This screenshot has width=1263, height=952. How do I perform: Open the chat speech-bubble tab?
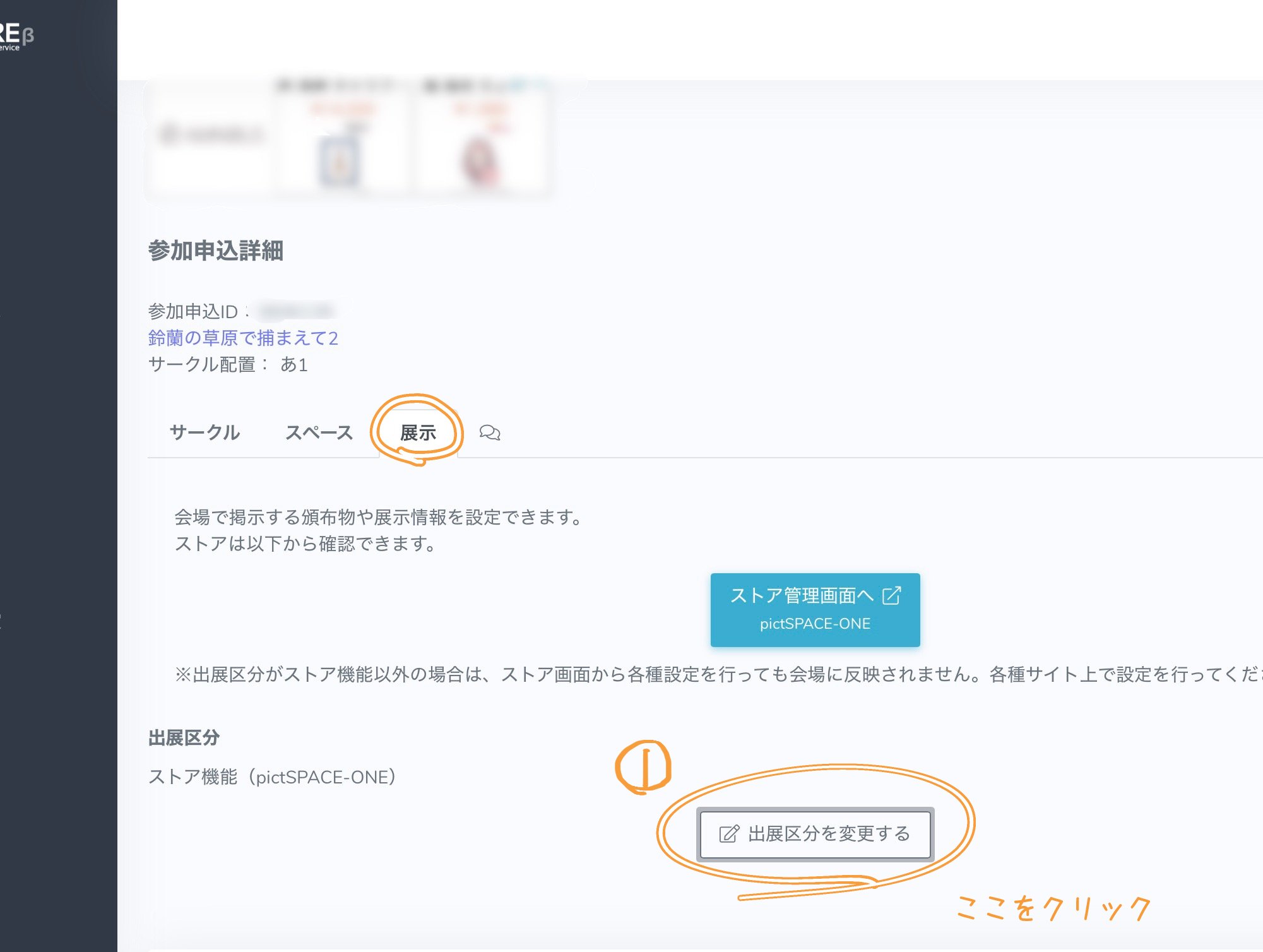click(490, 433)
